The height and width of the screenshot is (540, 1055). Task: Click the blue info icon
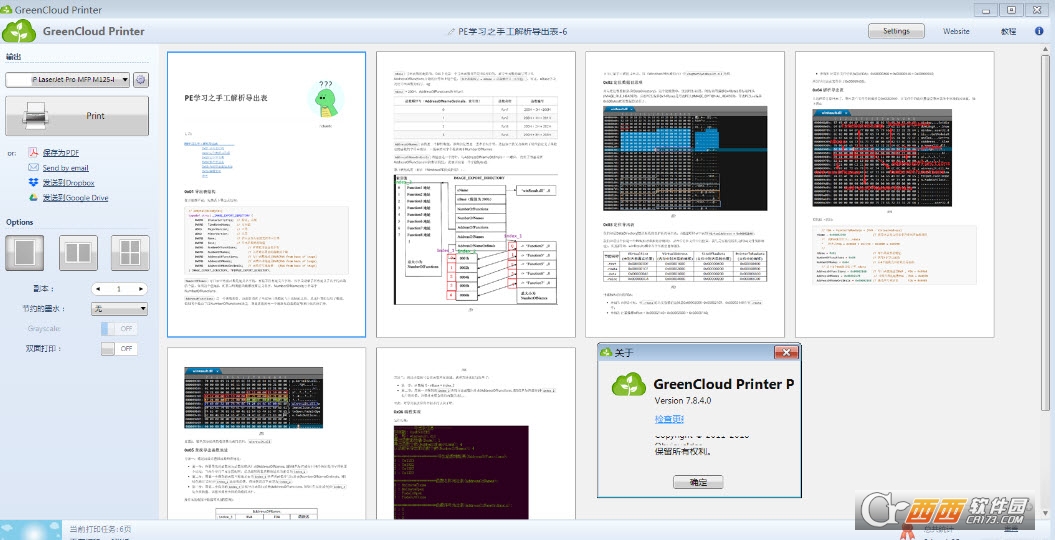point(1039,31)
